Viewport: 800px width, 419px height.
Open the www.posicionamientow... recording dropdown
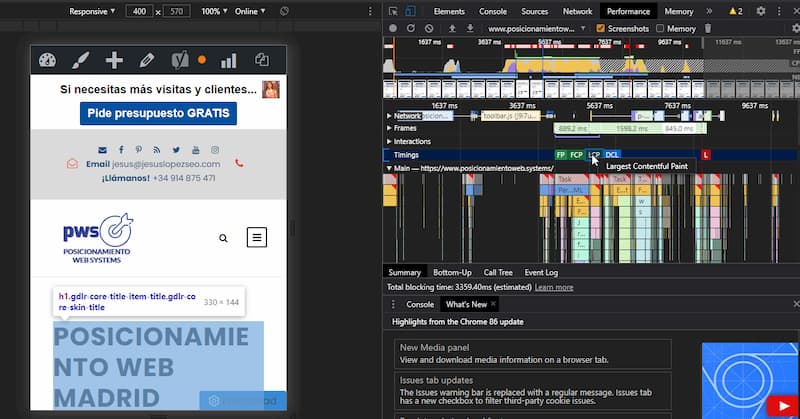(x=537, y=29)
